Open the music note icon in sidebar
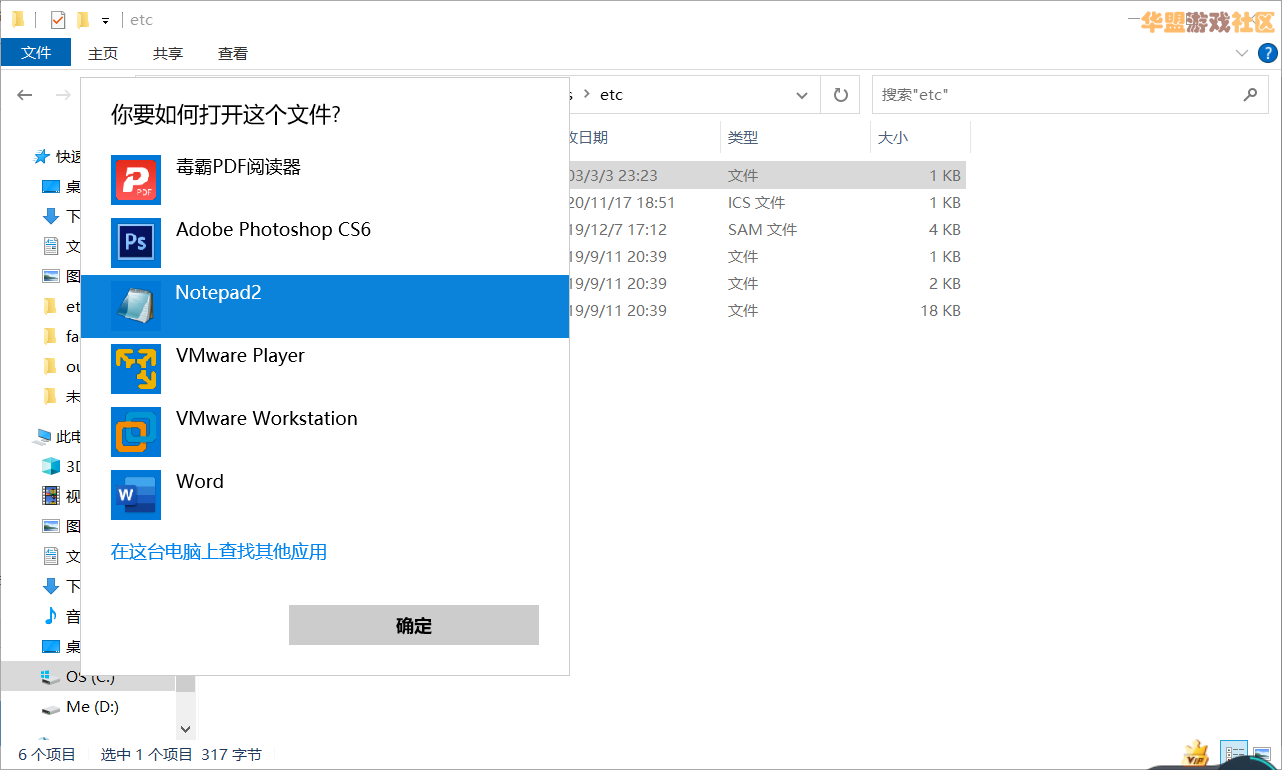The width and height of the screenshot is (1282, 770). click(x=51, y=616)
